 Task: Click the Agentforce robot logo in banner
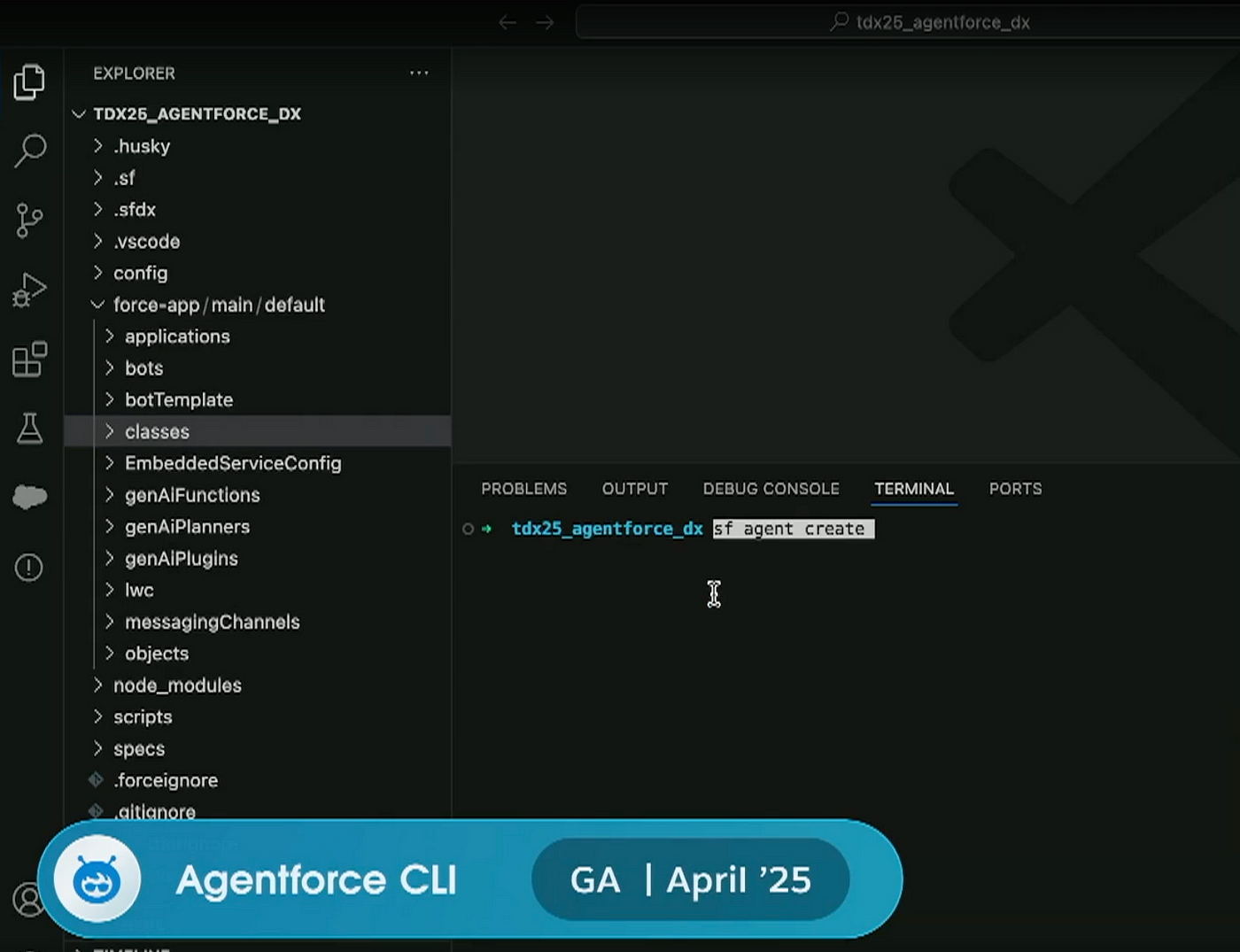click(97, 879)
